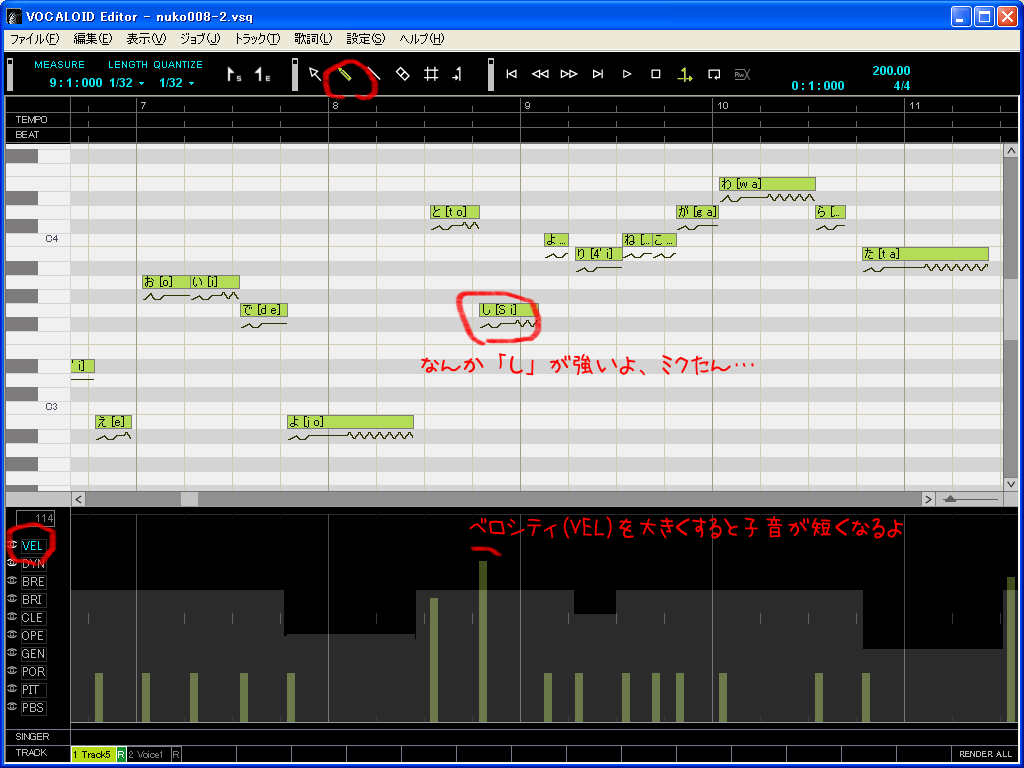
Task: Click the auto-scroll note icon in toolbar
Action: tap(457, 74)
